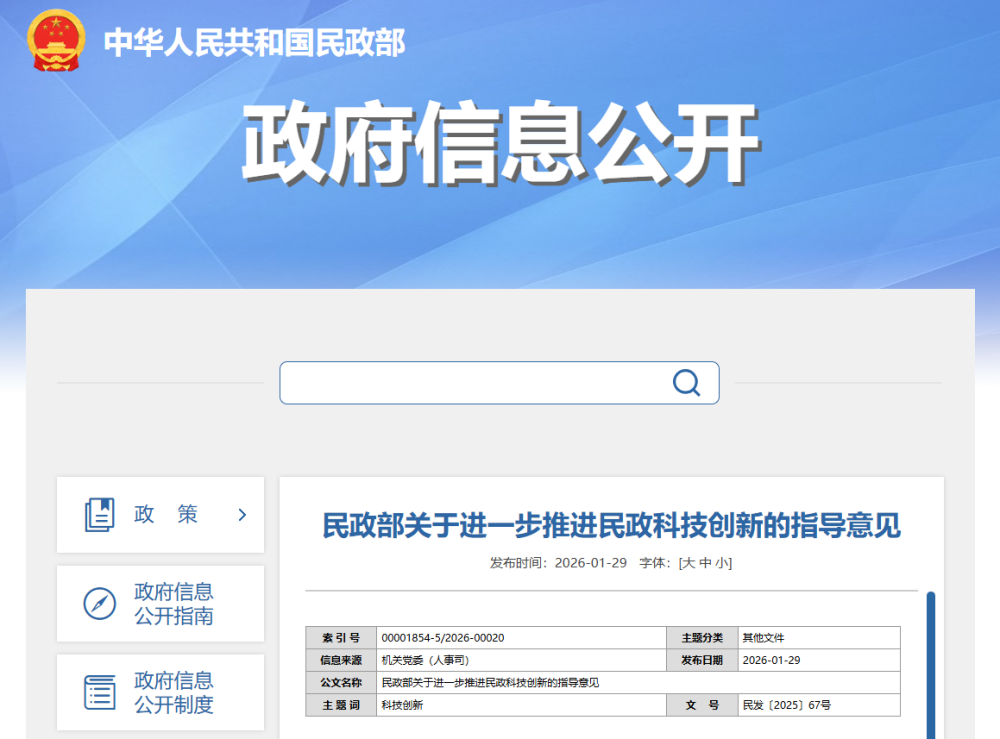Click the compass icon for 公开指南
The image size is (1000, 739).
[x=100, y=604]
